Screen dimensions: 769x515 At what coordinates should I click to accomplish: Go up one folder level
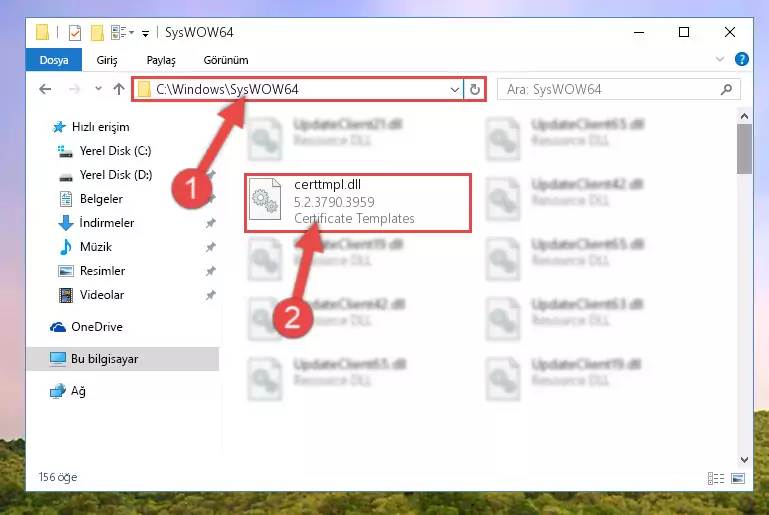pos(119,89)
